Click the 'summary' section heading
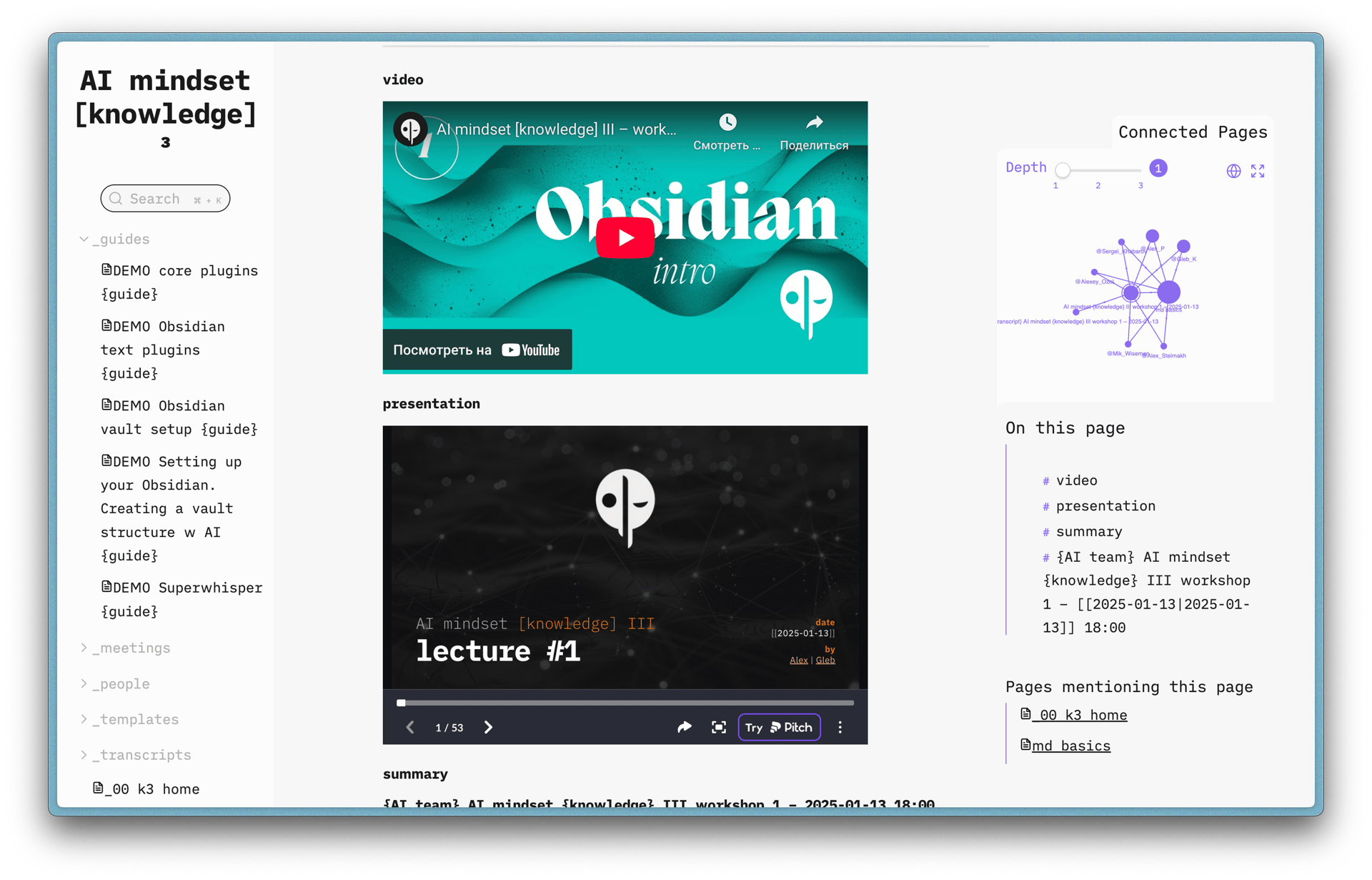The width and height of the screenshot is (1372, 880). pyautogui.click(x=415, y=774)
